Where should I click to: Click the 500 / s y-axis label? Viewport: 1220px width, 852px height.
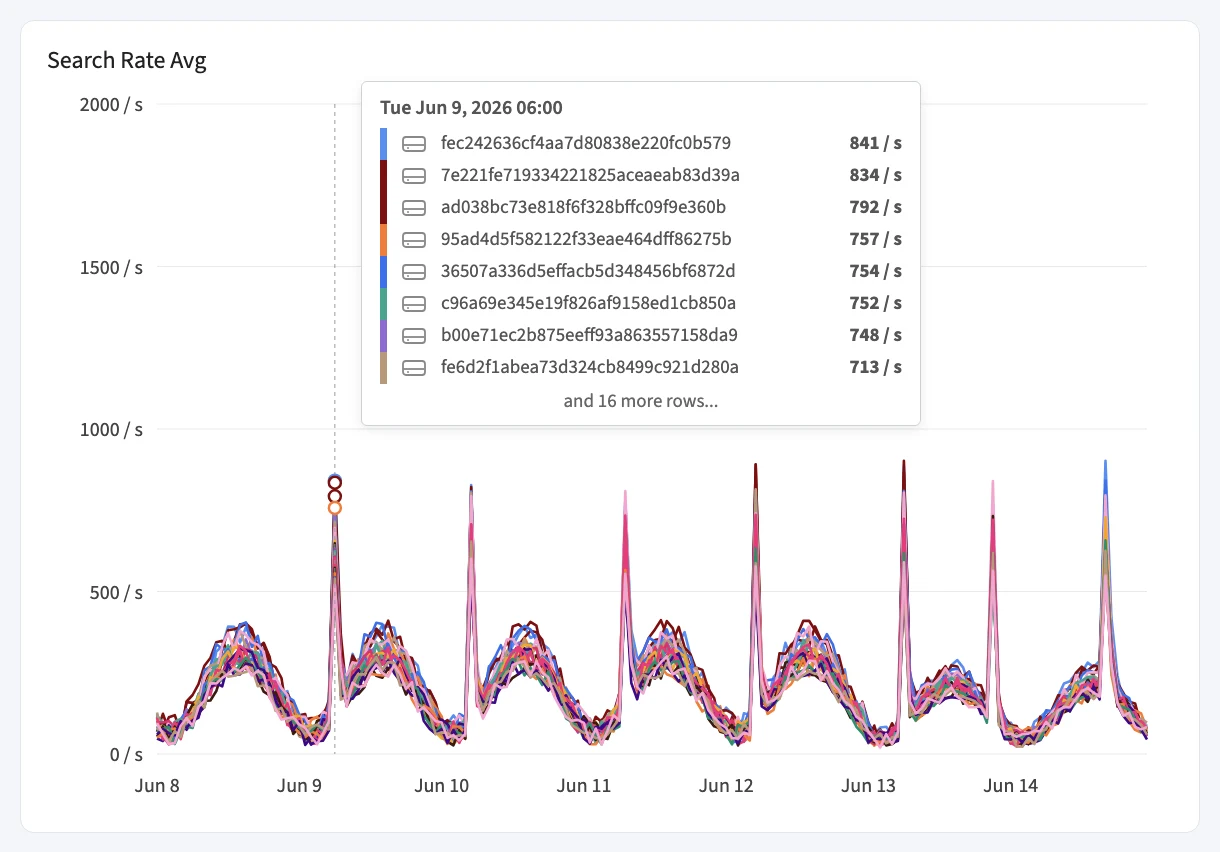click(115, 592)
